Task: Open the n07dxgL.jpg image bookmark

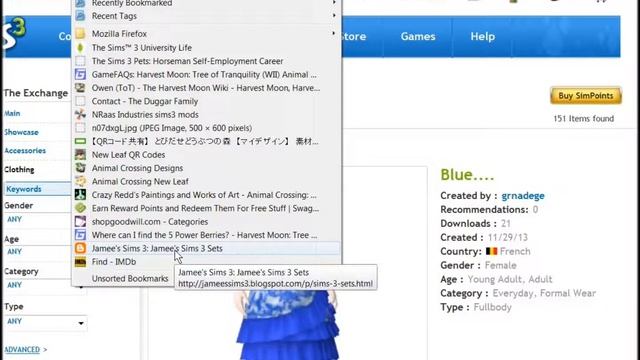Action: pos(172,128)
